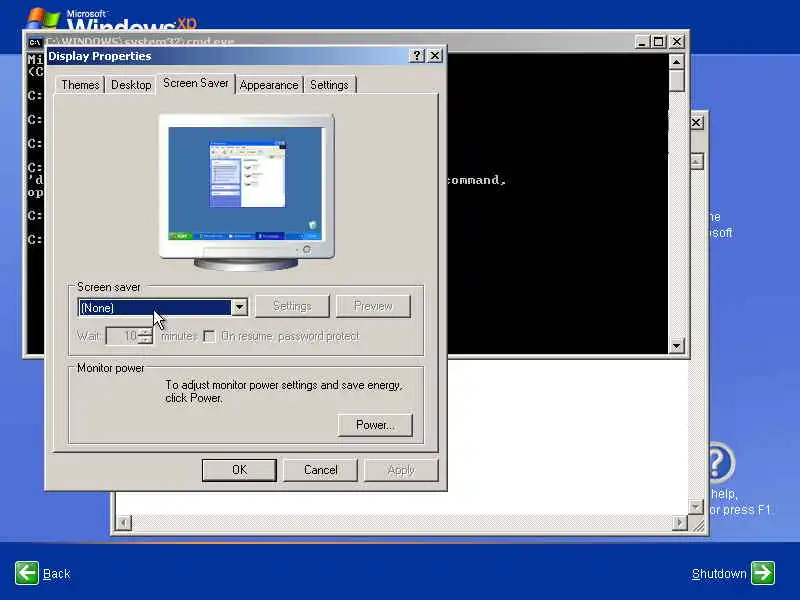The height and width of the screenshot is (600, 800).
Task: Click the Shutdown link text
Action: pyautogui.click(x=719, y=574)
